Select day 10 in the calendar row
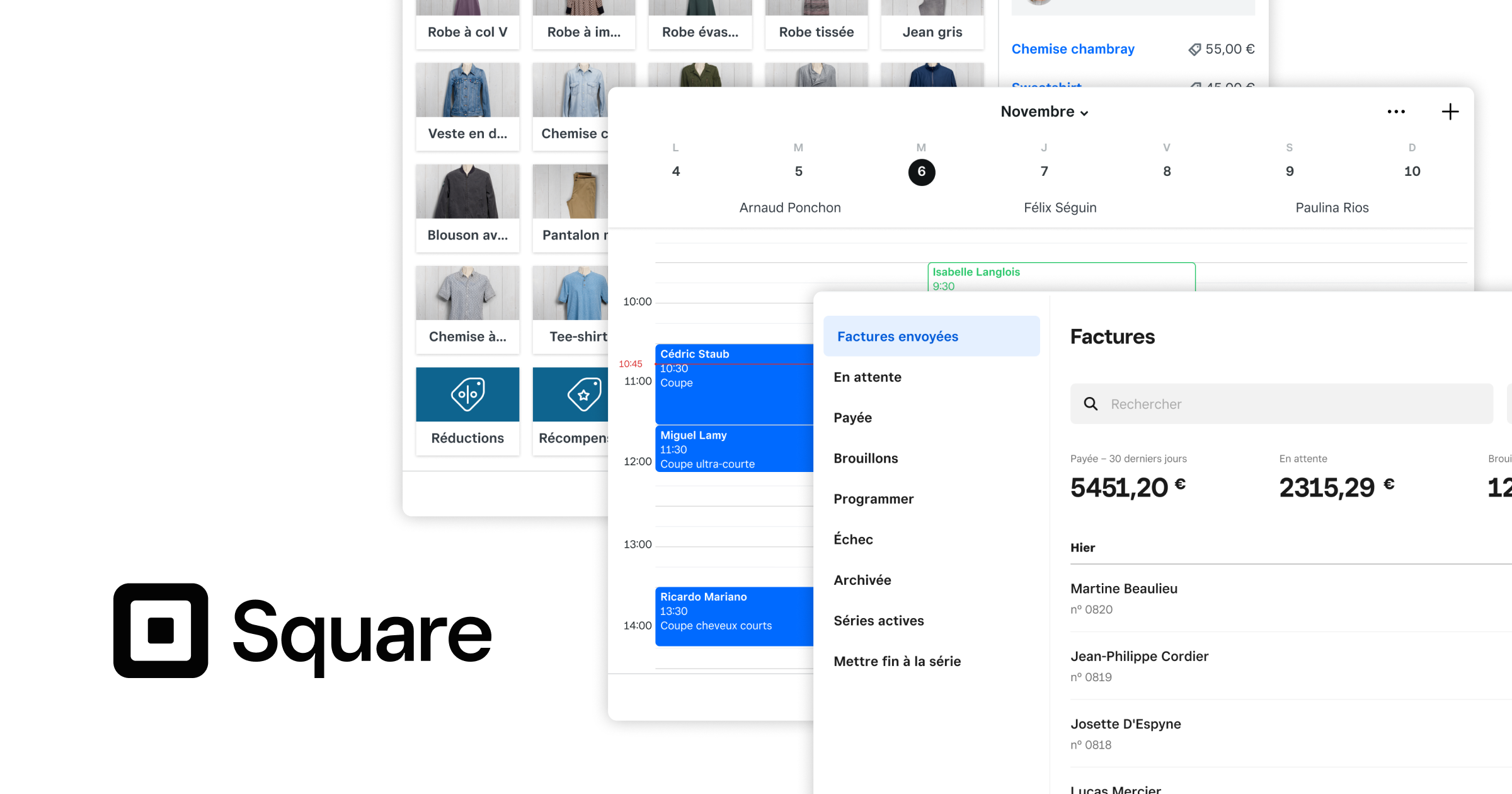The height and width of the screenshot is (794, 1512). tap(1412, 171)
